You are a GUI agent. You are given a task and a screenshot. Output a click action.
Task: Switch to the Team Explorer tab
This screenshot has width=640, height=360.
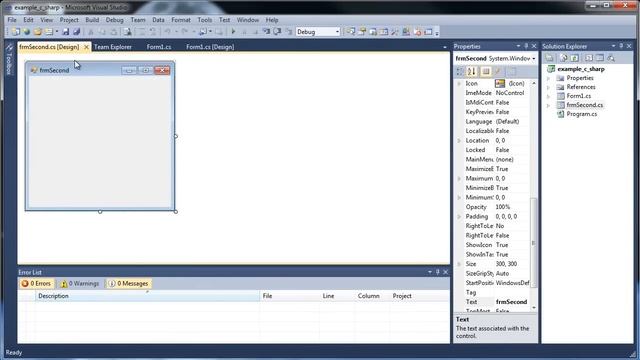(x=113, y=47)
